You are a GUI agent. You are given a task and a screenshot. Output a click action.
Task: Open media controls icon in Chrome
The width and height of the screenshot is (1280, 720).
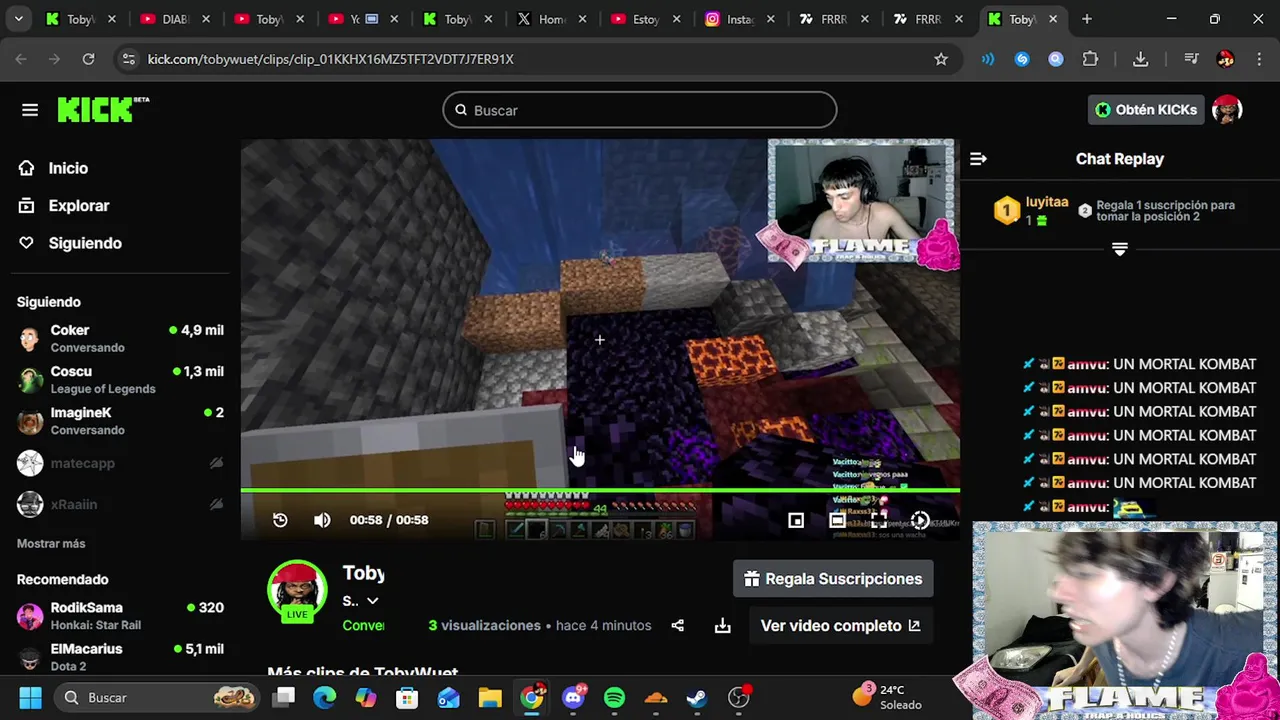(x=1191, y=59)
